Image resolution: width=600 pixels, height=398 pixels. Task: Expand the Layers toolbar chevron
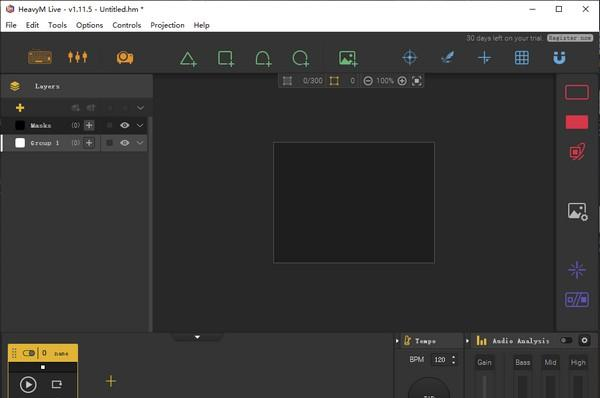(x=140, y=108)
